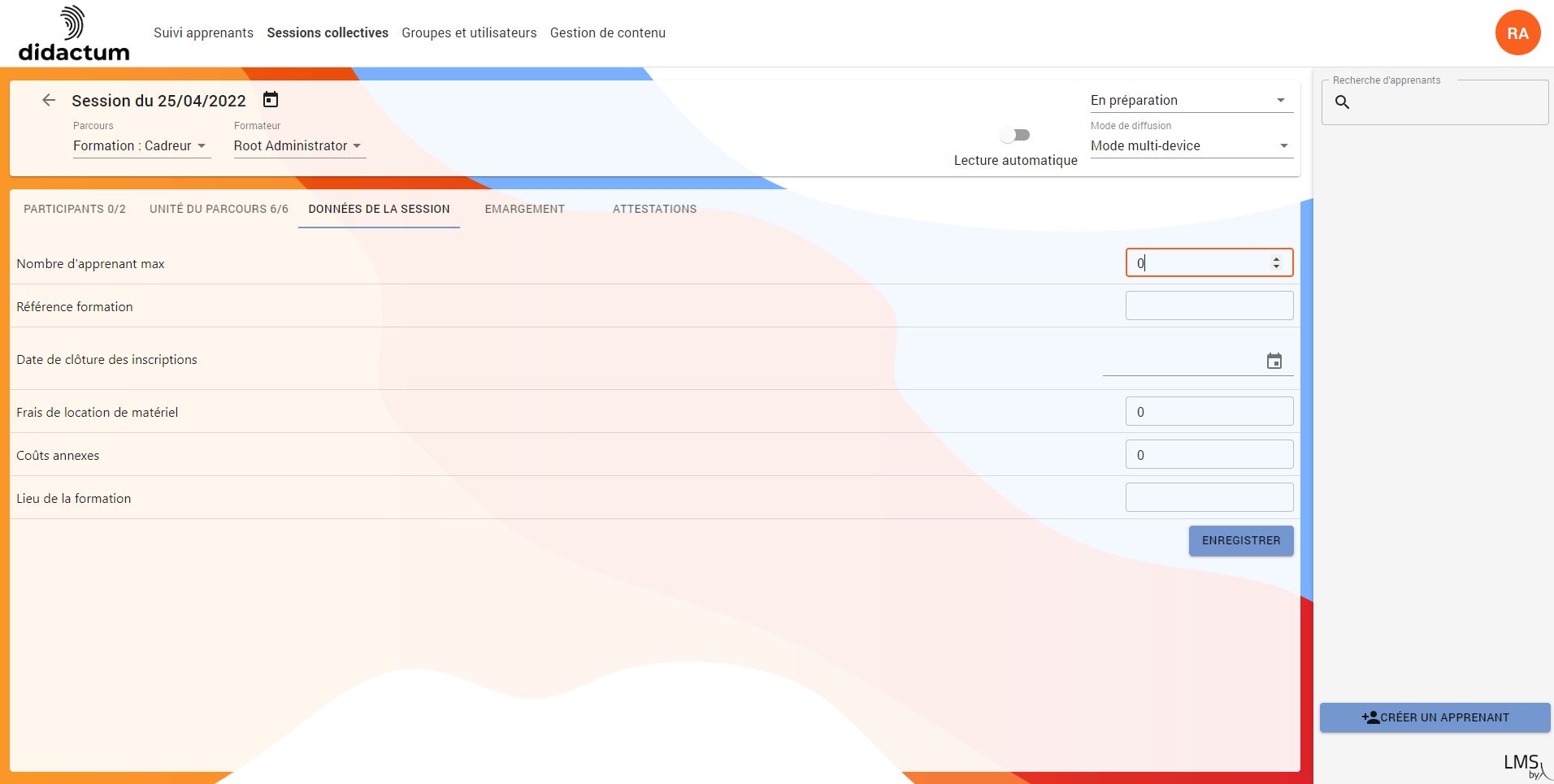Adjust the Nombre d'apprenant max stepper arrows
1554x784 pixels.
[x=1276, y=262]
